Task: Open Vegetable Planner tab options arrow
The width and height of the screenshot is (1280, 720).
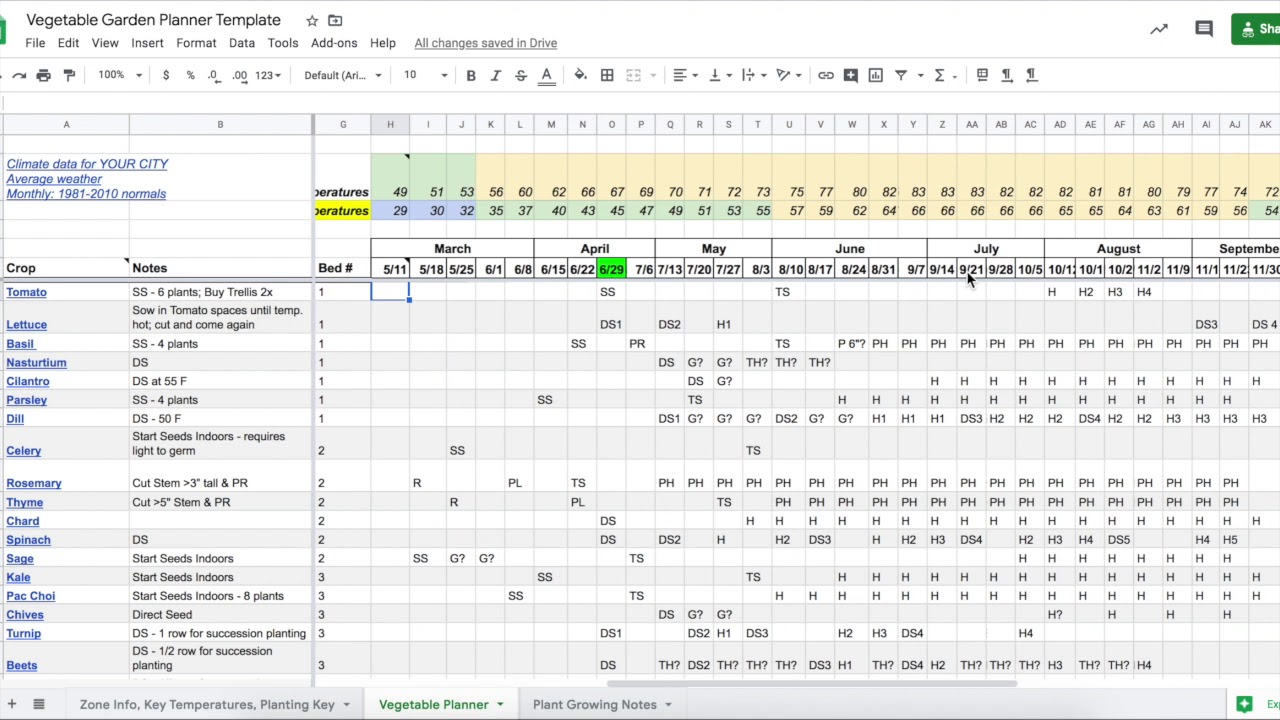Action: coord(500,704)
